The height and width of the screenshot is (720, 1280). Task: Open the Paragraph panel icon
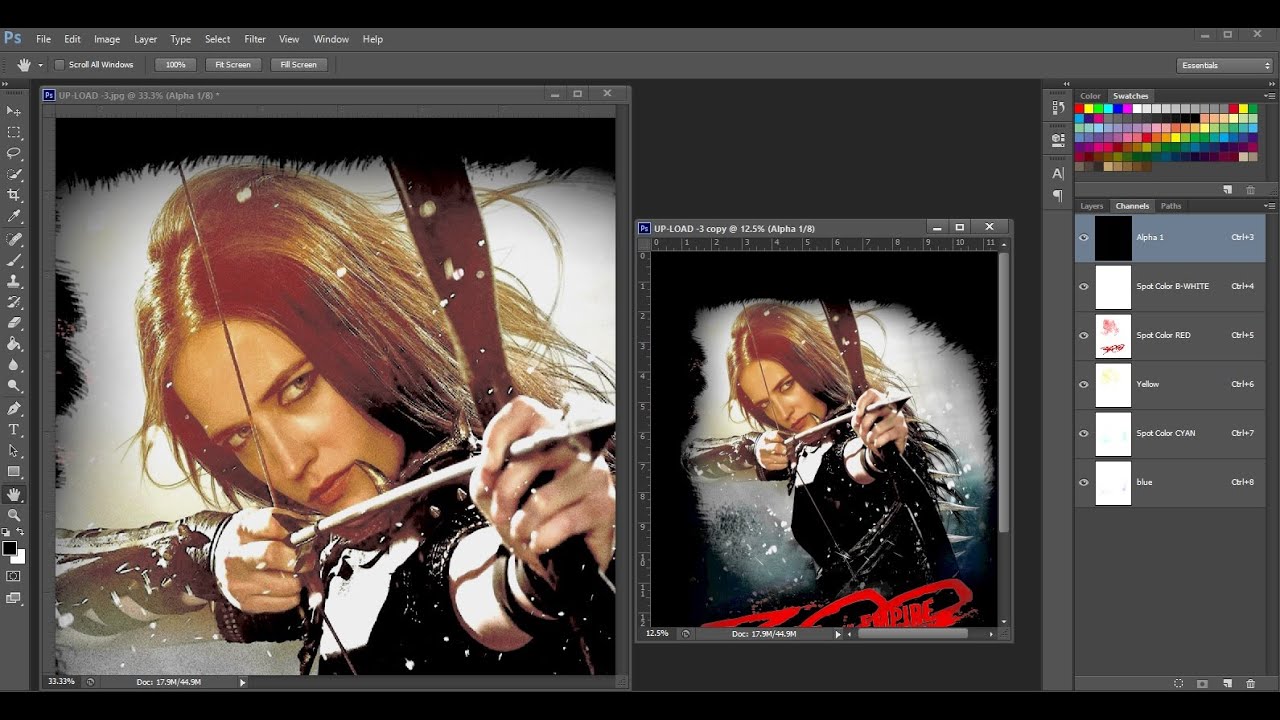[x=1058, y=196]
